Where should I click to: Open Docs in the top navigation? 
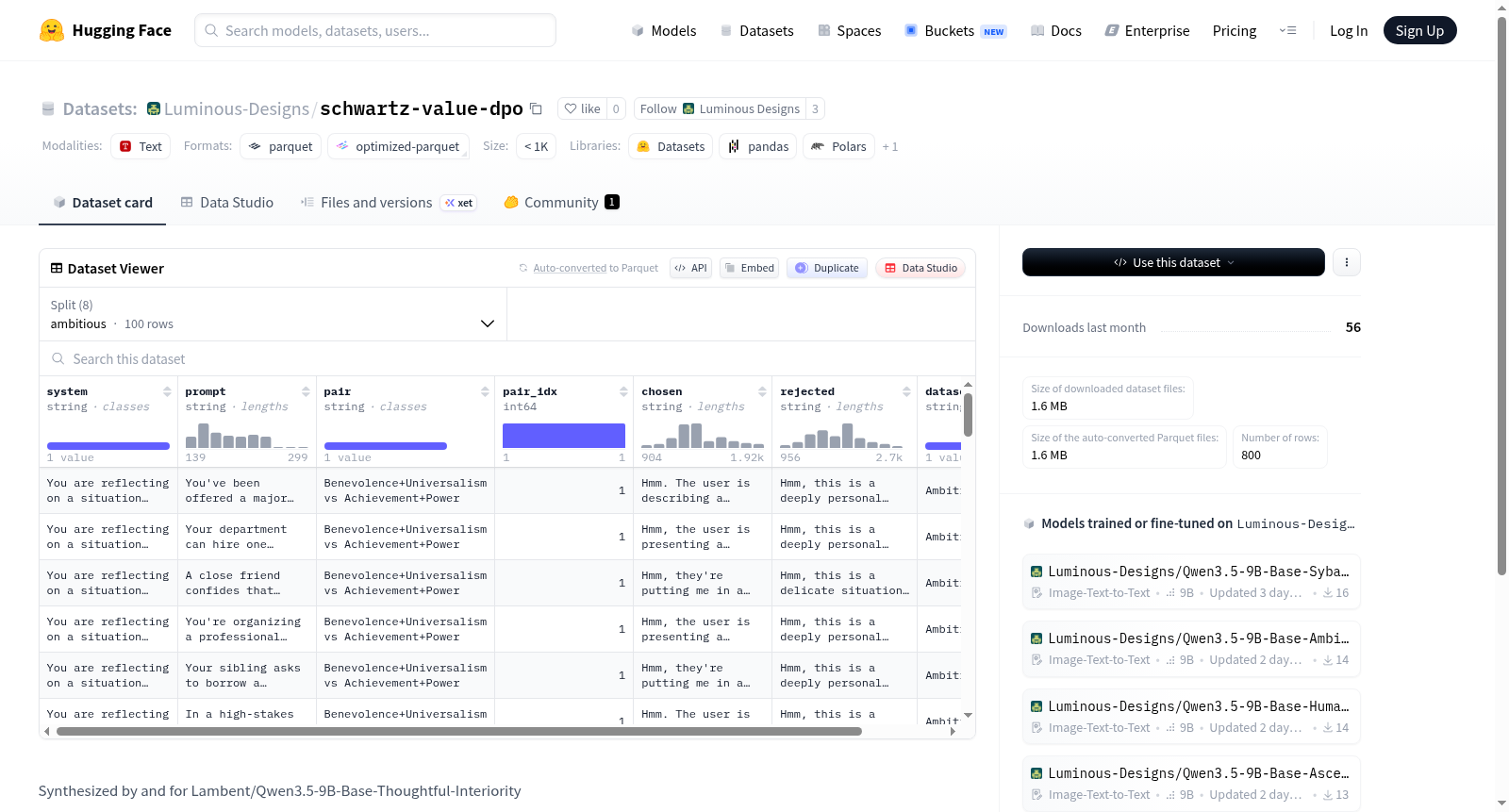pos(1056,30)
